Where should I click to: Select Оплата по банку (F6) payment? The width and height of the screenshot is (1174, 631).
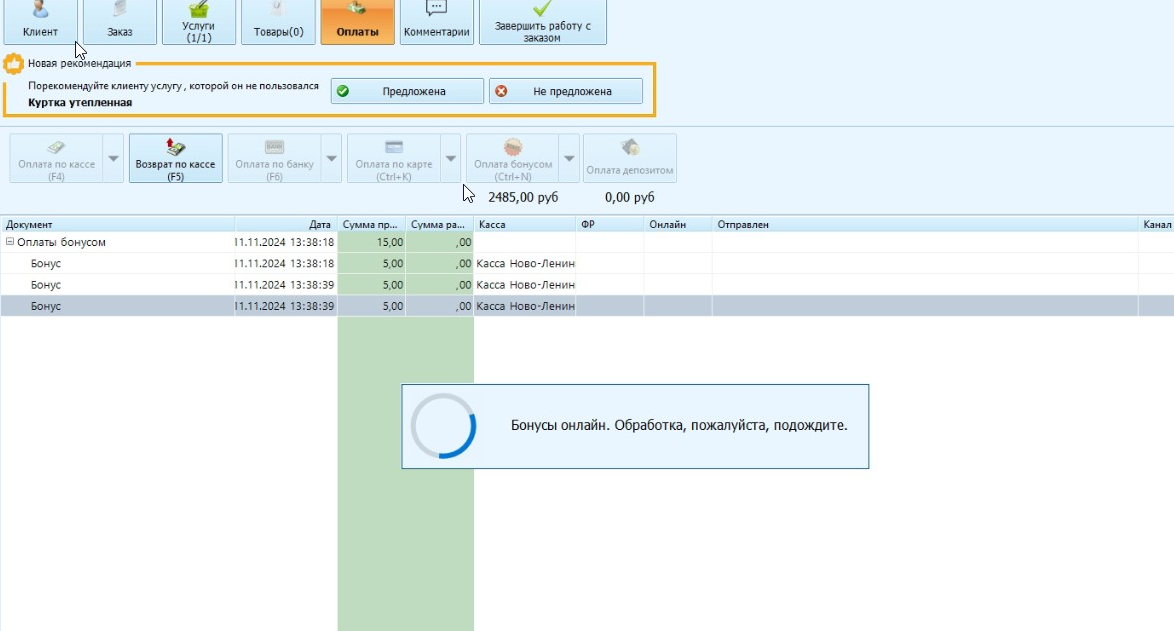[x=274, y=158]
